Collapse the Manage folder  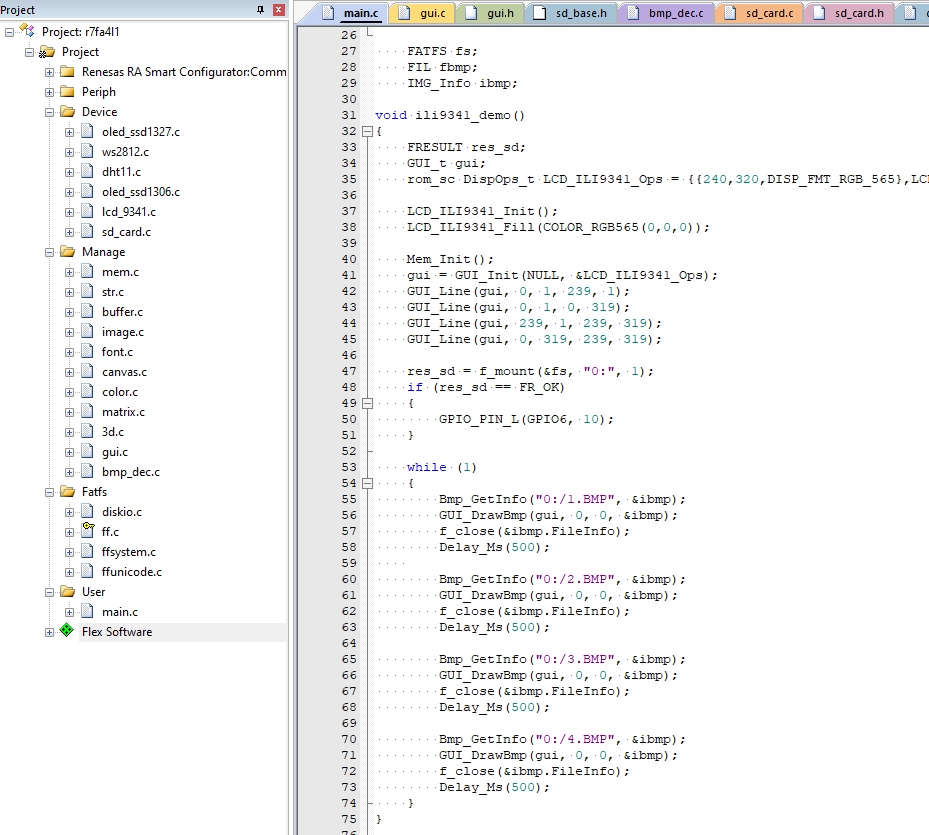click(49, 252)
